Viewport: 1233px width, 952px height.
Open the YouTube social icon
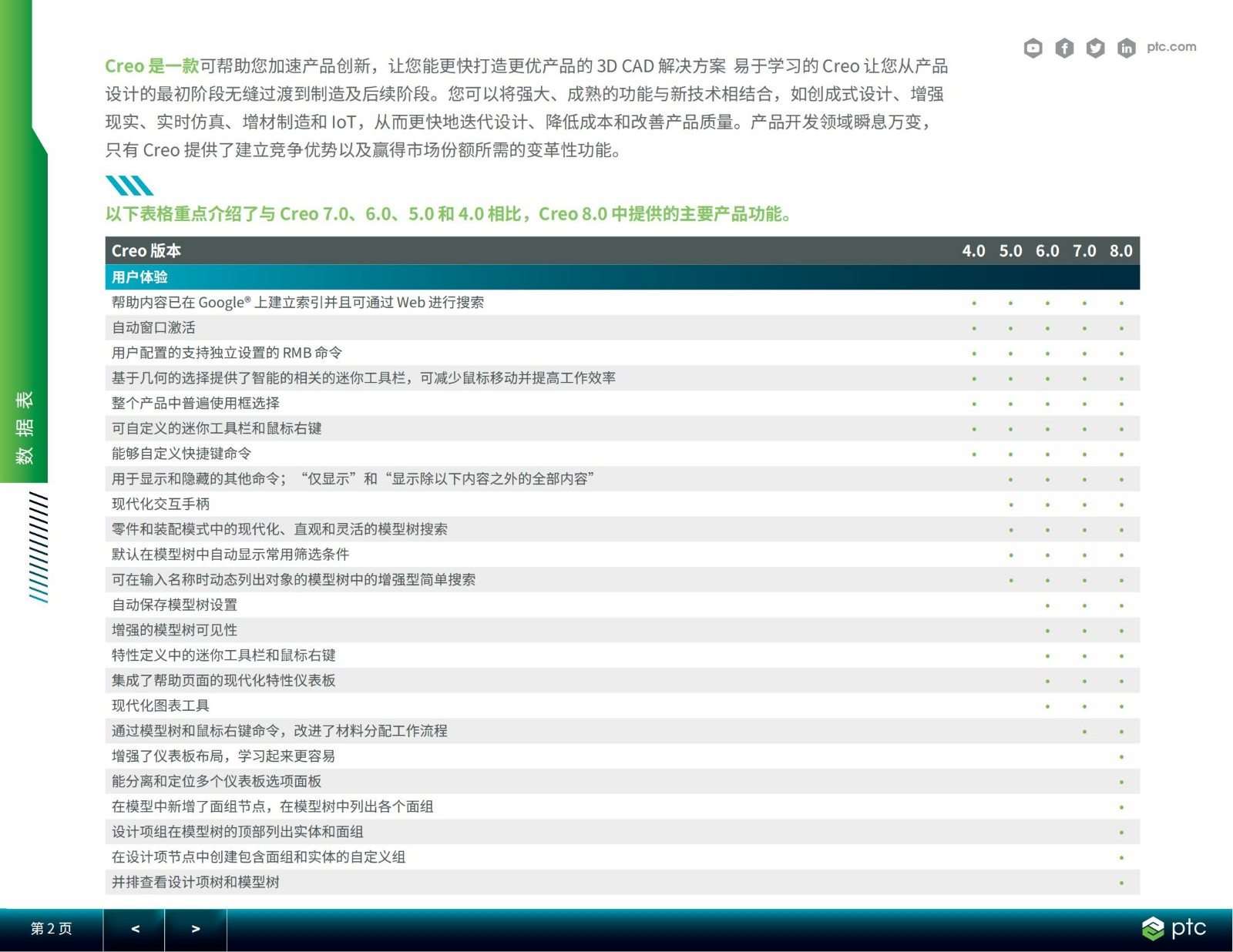(x=1033, y=49)
